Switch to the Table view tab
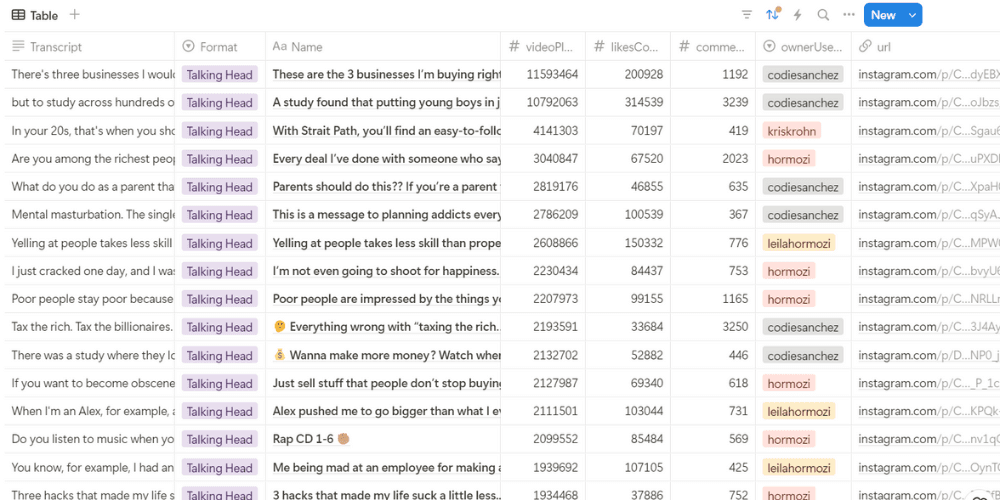Viewport: 1000px width, 500px height. pyautogui.click(x=35, y=15)
